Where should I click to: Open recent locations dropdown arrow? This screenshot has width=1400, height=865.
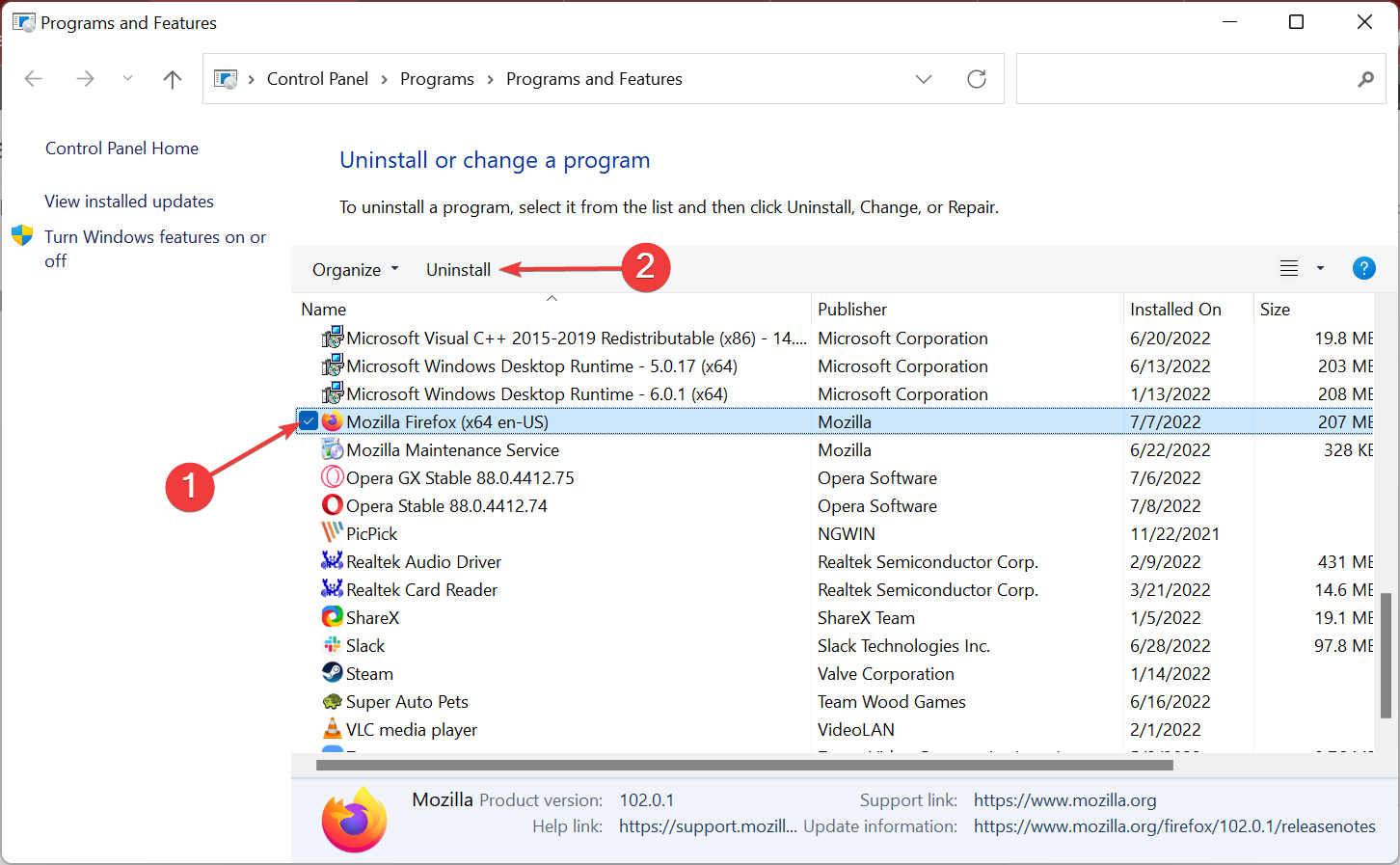point(127,79)
